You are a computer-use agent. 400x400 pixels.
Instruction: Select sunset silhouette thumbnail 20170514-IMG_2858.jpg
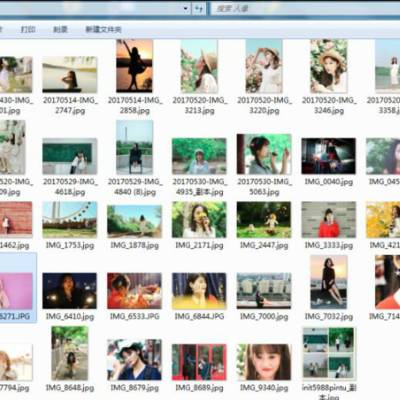coord(134,66)
